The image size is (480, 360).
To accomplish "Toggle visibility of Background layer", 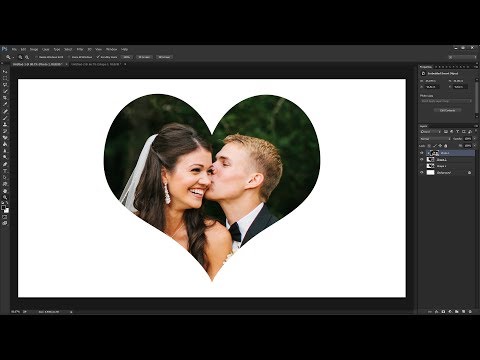I will [x=422, y=173].
